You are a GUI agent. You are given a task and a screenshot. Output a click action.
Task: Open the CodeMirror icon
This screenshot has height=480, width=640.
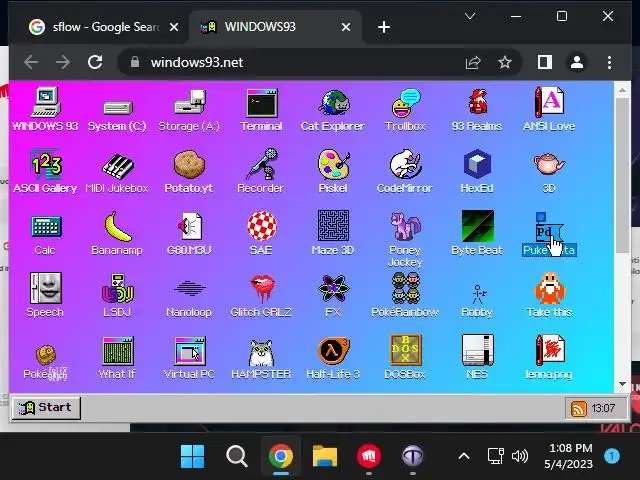click(x=405, y=164)
